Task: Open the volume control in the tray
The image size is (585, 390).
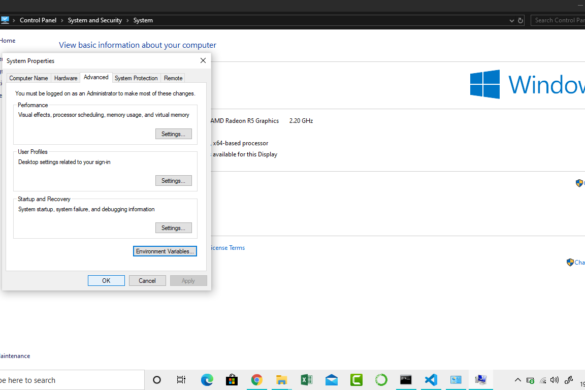Action: (555, 380)
